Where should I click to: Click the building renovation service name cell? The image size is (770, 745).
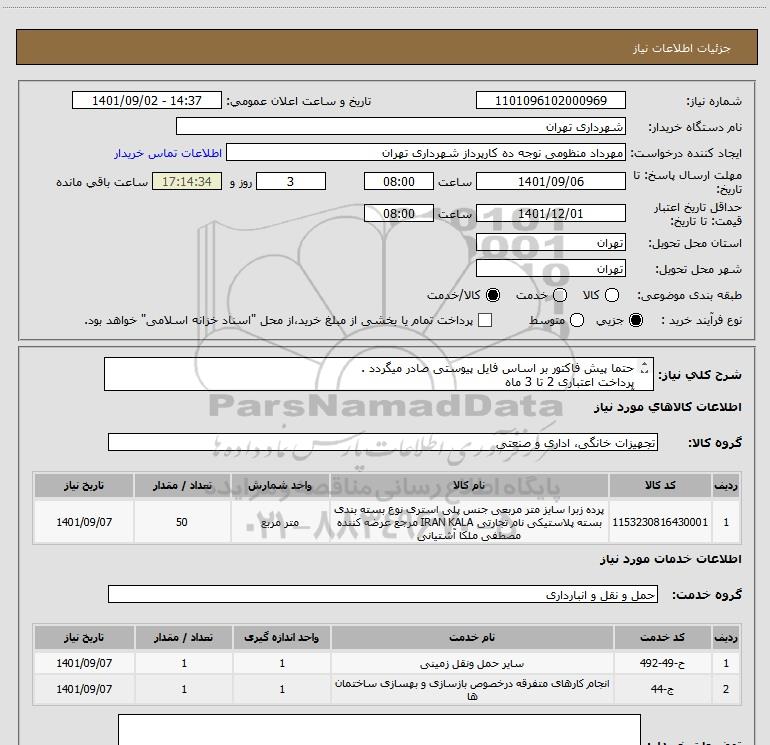pos(471,690)
